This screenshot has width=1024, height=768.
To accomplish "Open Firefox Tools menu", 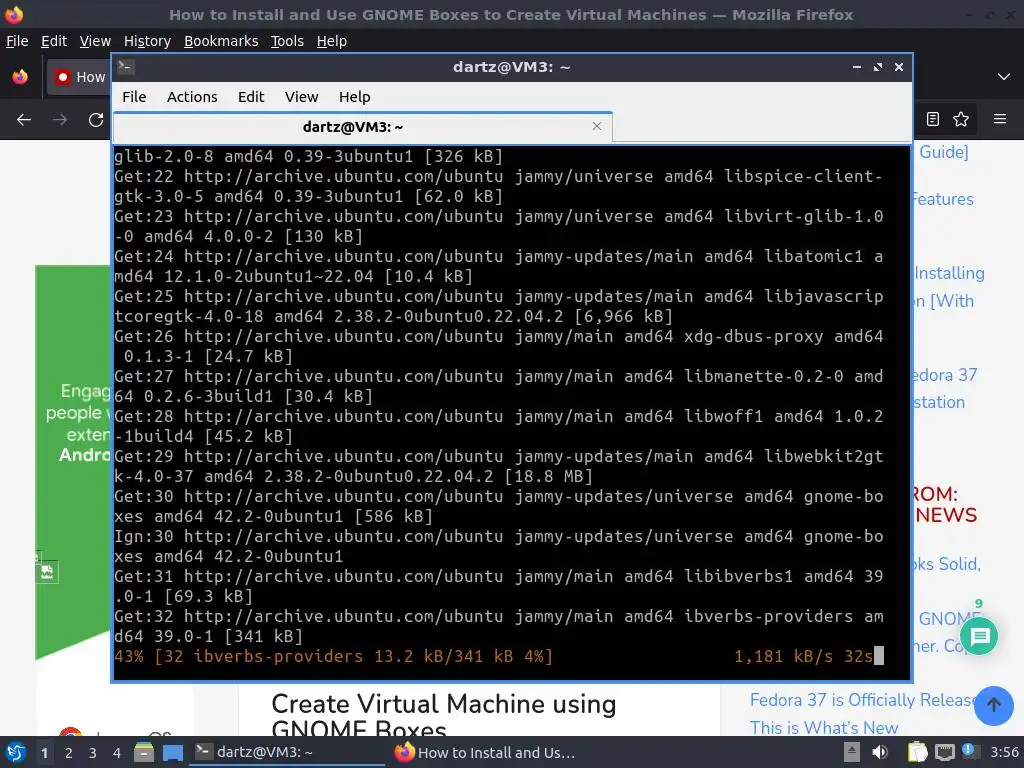I will [x=287, y=41].
